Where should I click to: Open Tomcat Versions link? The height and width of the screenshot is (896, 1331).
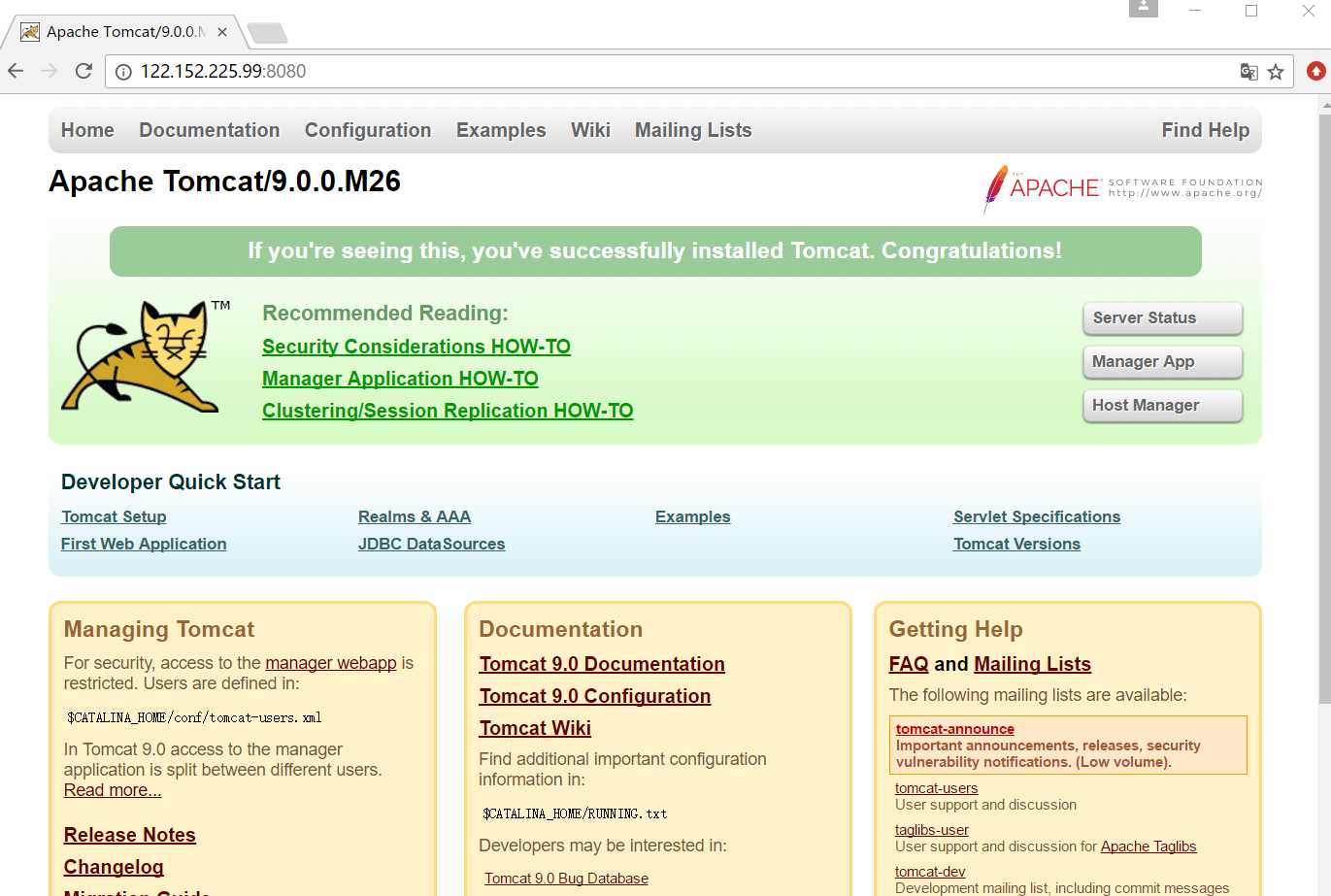click(1016, 544)
